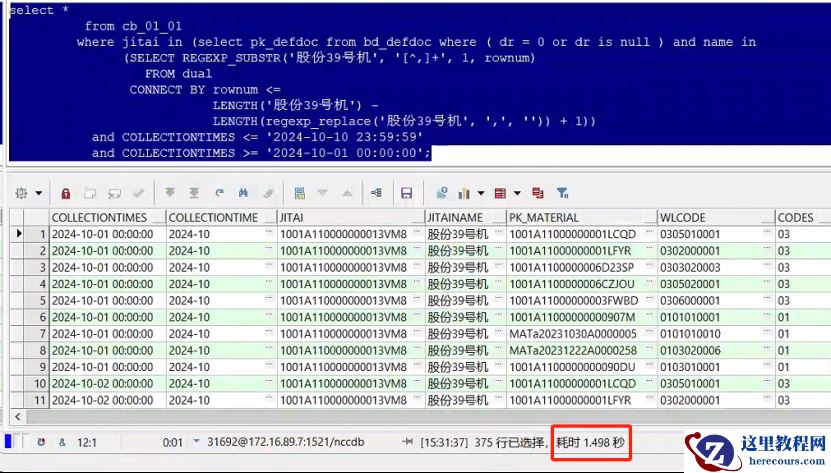Click the 'from cb_01_01' line in editor

(133, 26)
